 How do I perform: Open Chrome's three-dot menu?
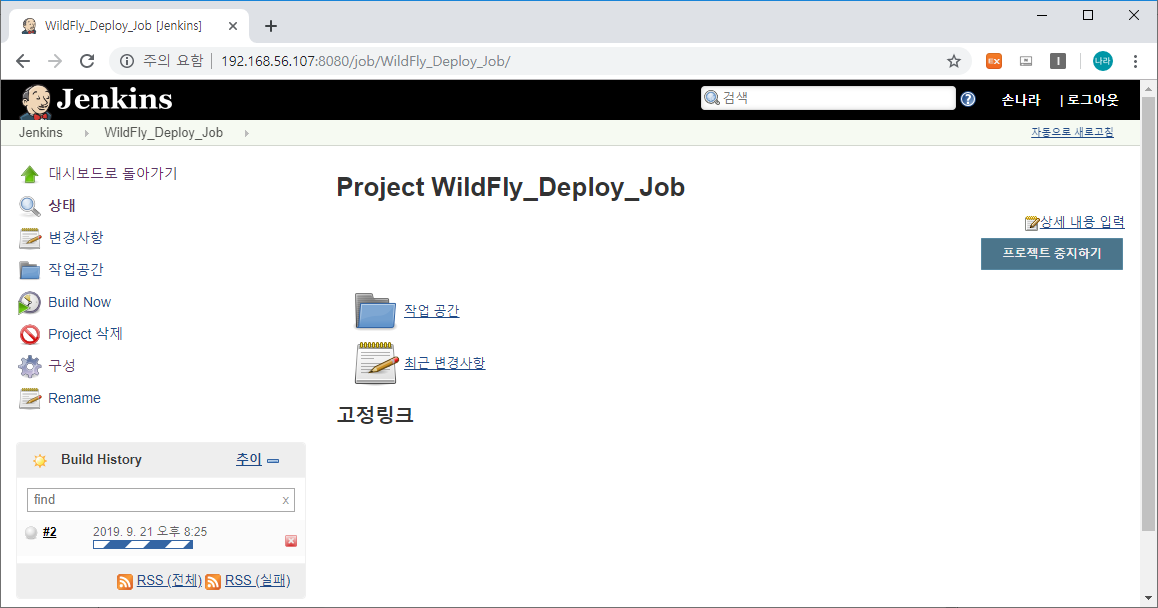tap(1135, 61)
